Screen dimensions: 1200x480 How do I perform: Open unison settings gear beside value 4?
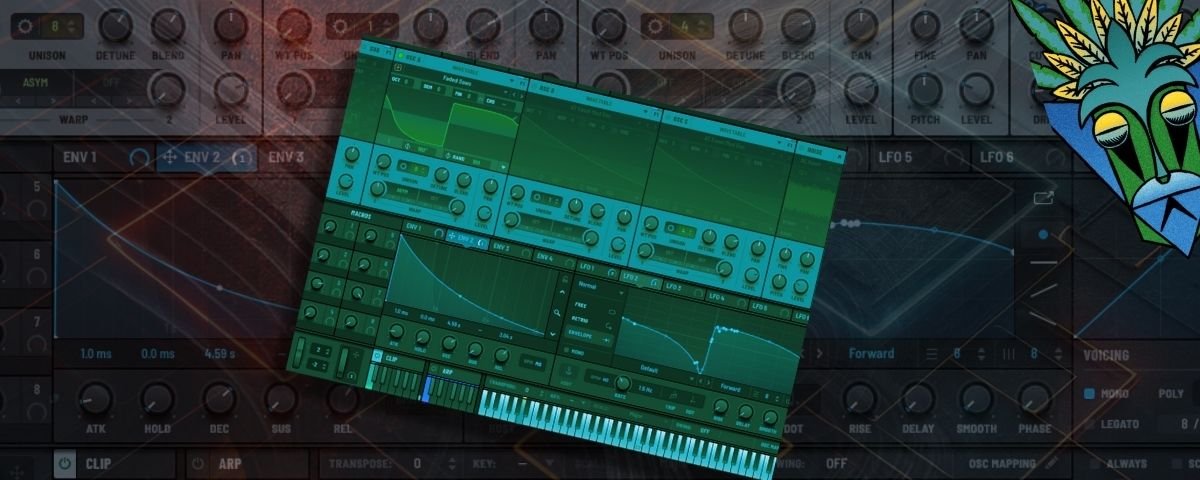click(x=657, y=24)
